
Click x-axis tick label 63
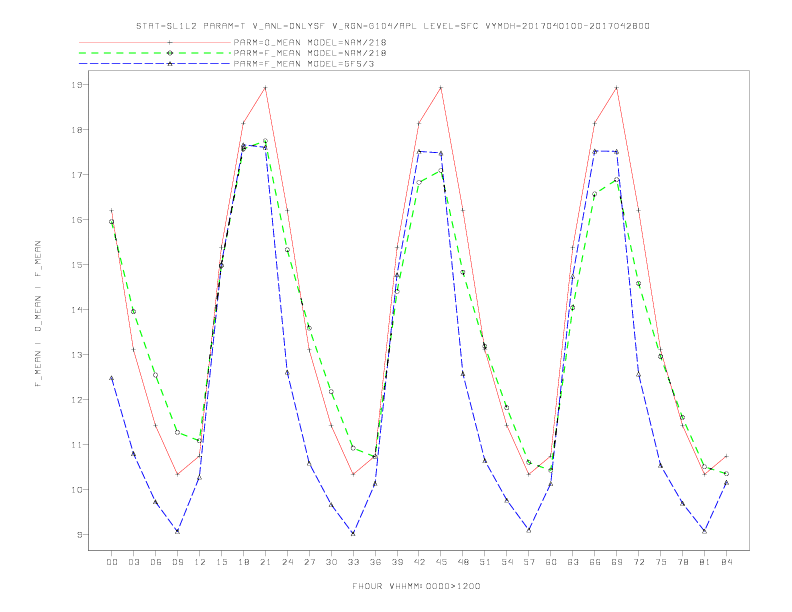pyautogui.click(x=573, y=562)
